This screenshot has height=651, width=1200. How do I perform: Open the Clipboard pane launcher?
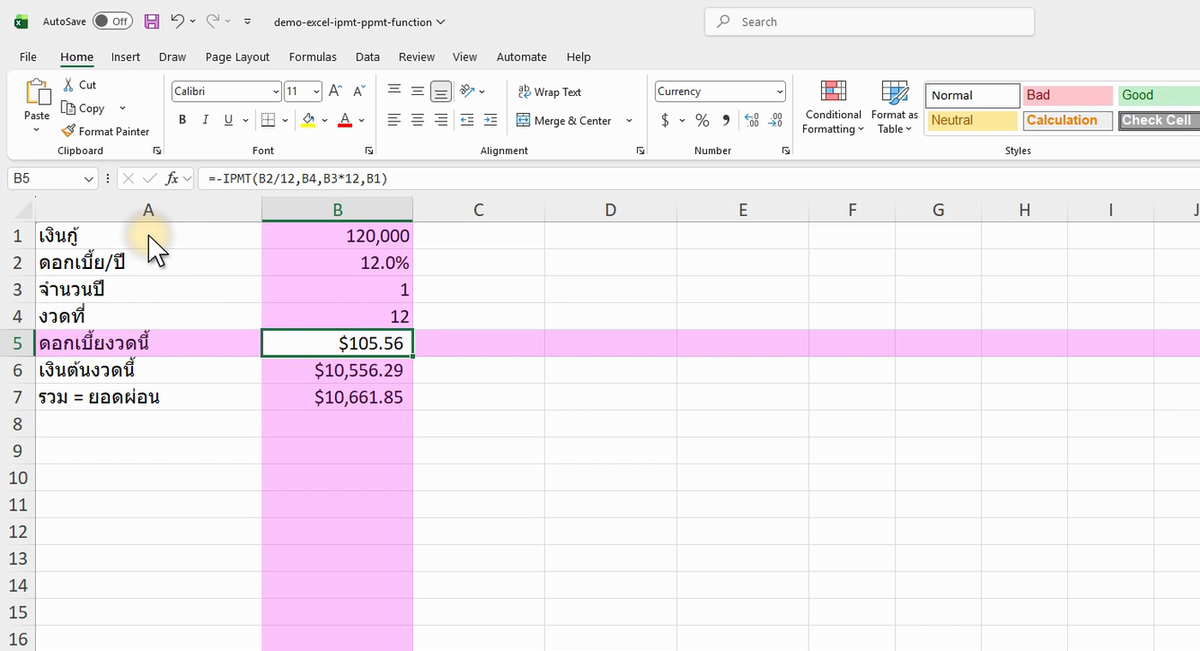[157, 151]
